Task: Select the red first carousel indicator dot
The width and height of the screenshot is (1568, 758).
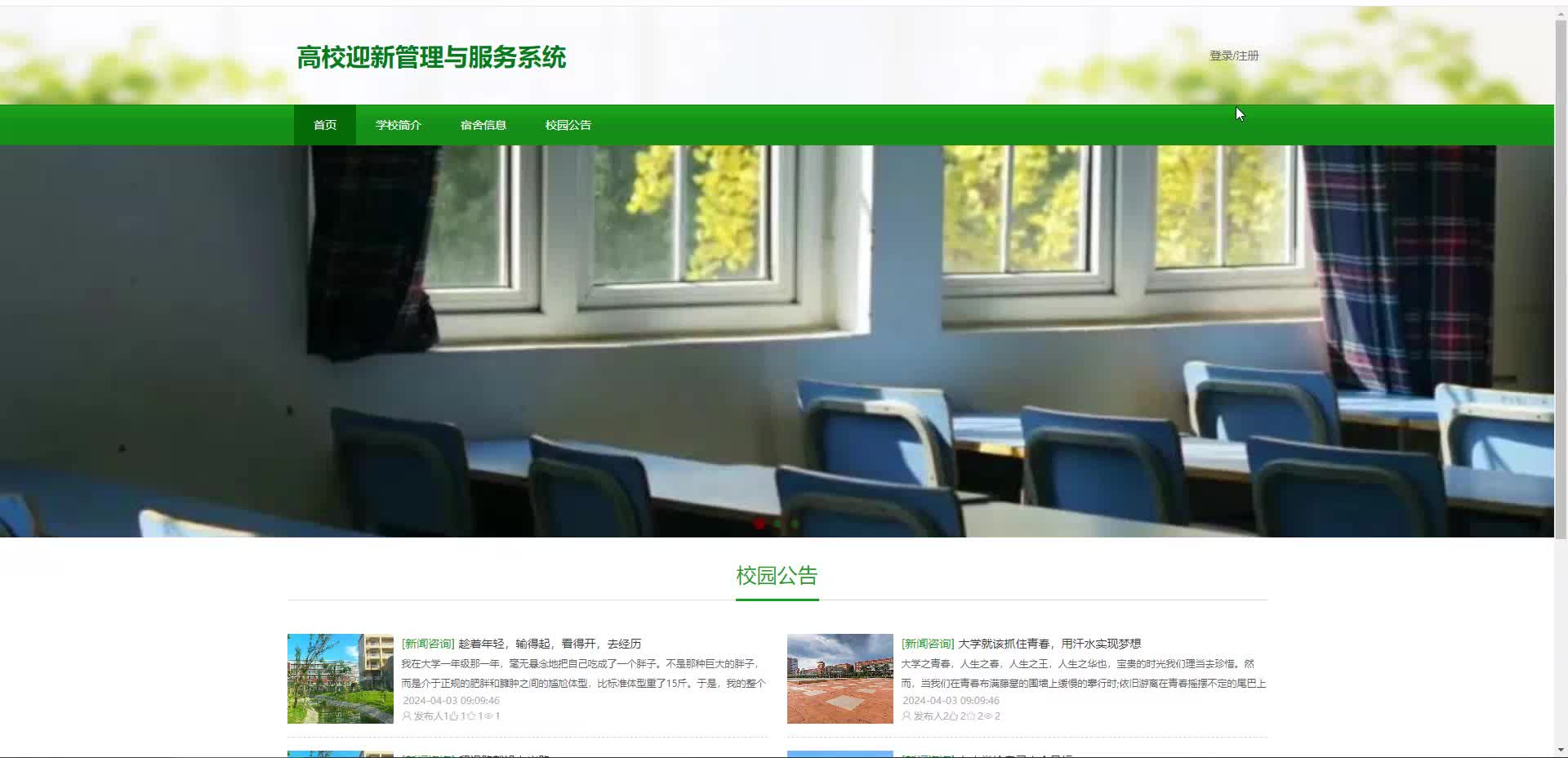Action: tap(759, 524)
